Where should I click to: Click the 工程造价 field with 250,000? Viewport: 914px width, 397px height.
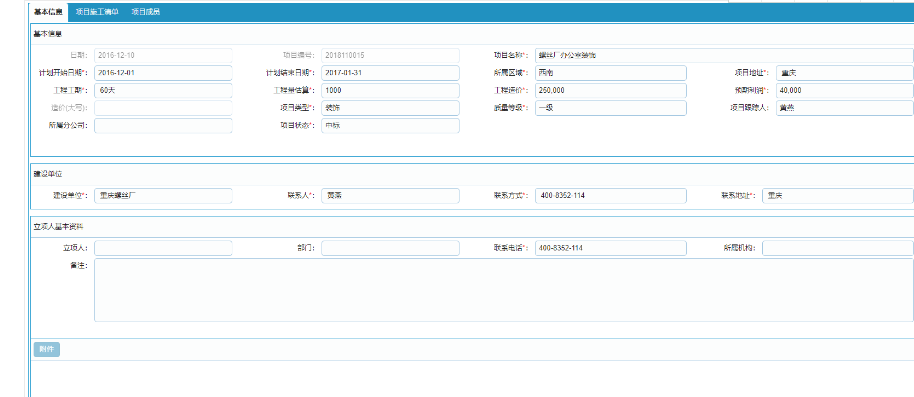pyautogui.click(x=610, y=91)
